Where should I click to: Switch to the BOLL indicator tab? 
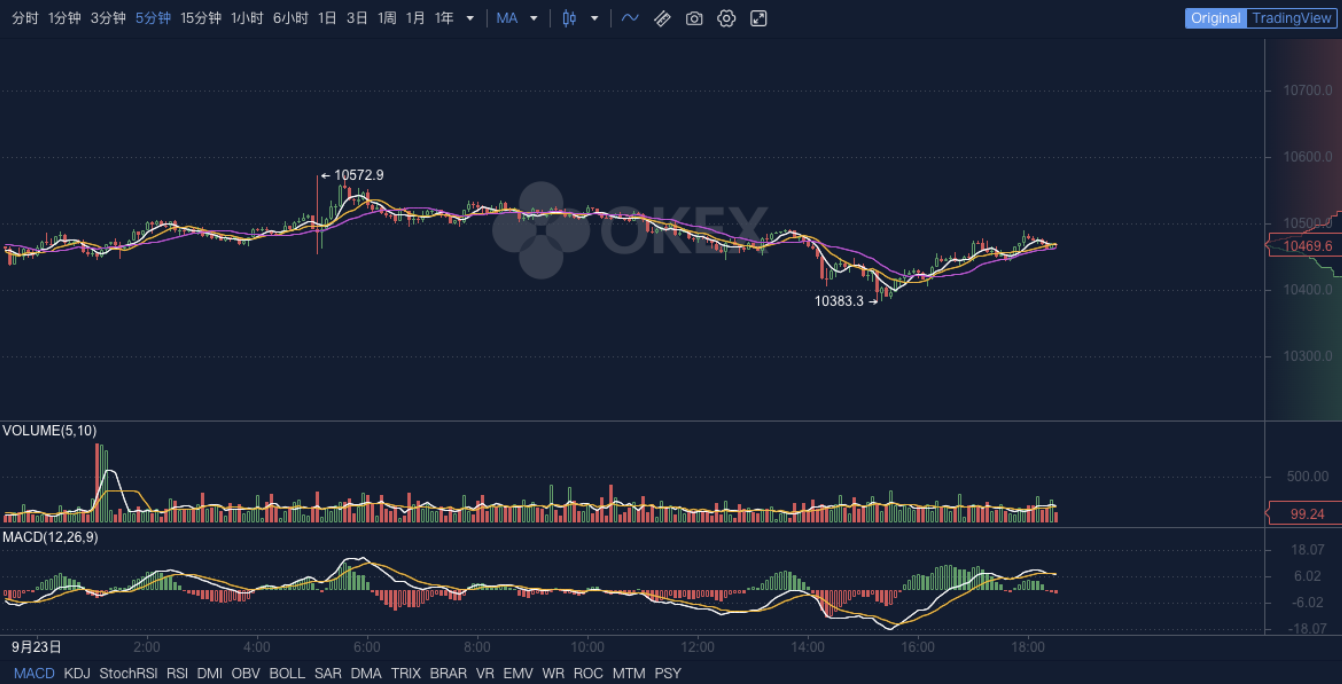tap(287, 673)
